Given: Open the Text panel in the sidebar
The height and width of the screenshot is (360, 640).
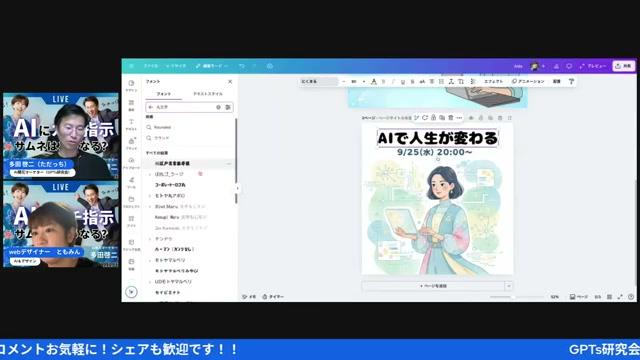Looking at the screenshot, I should (131, 124).
